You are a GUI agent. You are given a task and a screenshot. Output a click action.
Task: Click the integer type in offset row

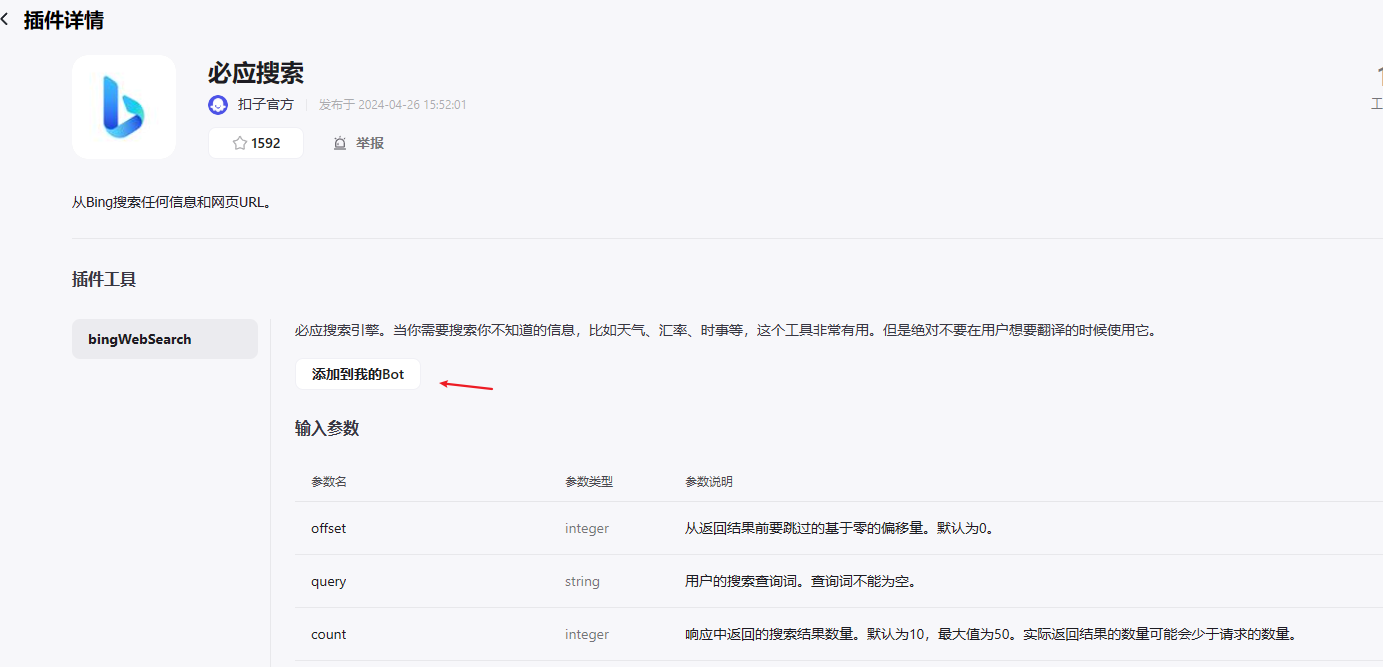[x=587, y=528]
